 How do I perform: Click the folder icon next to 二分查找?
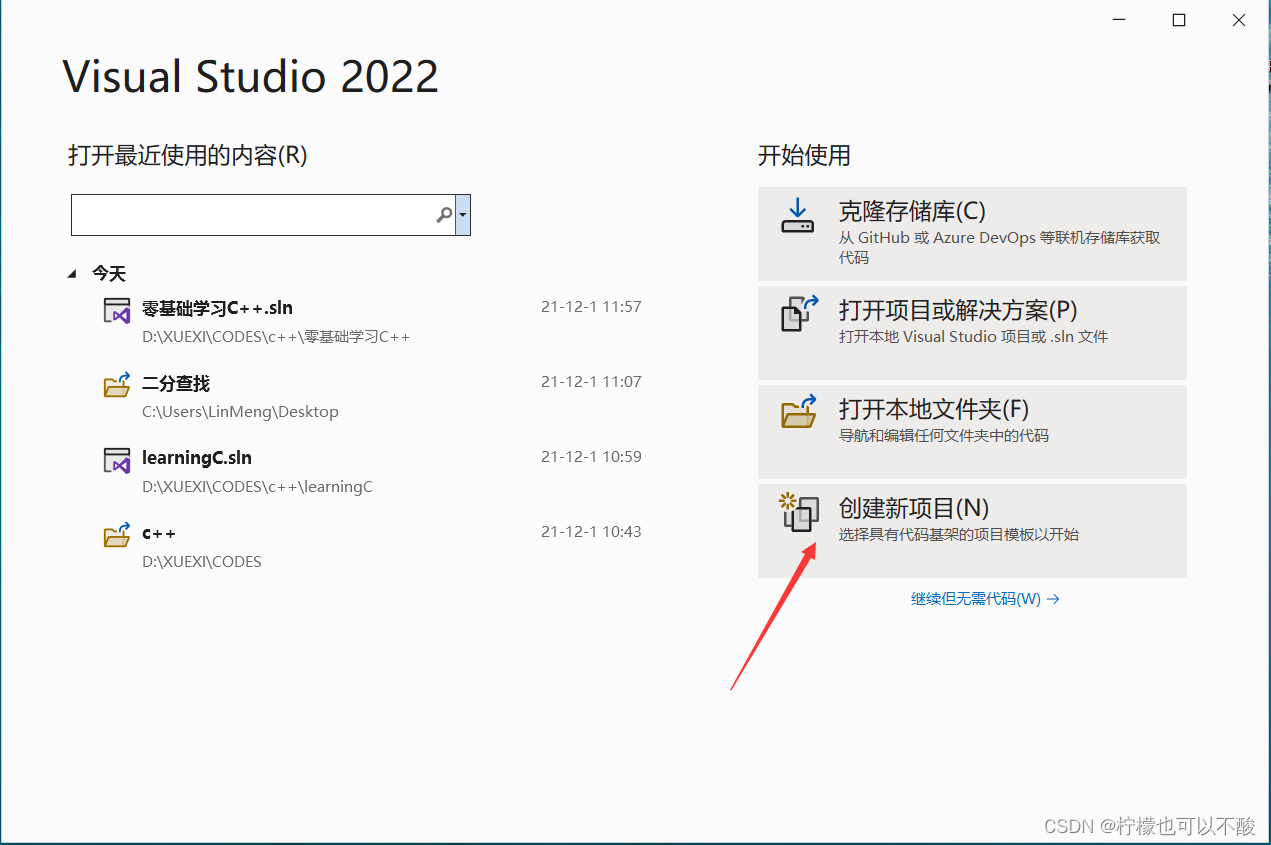click(115, 385)
